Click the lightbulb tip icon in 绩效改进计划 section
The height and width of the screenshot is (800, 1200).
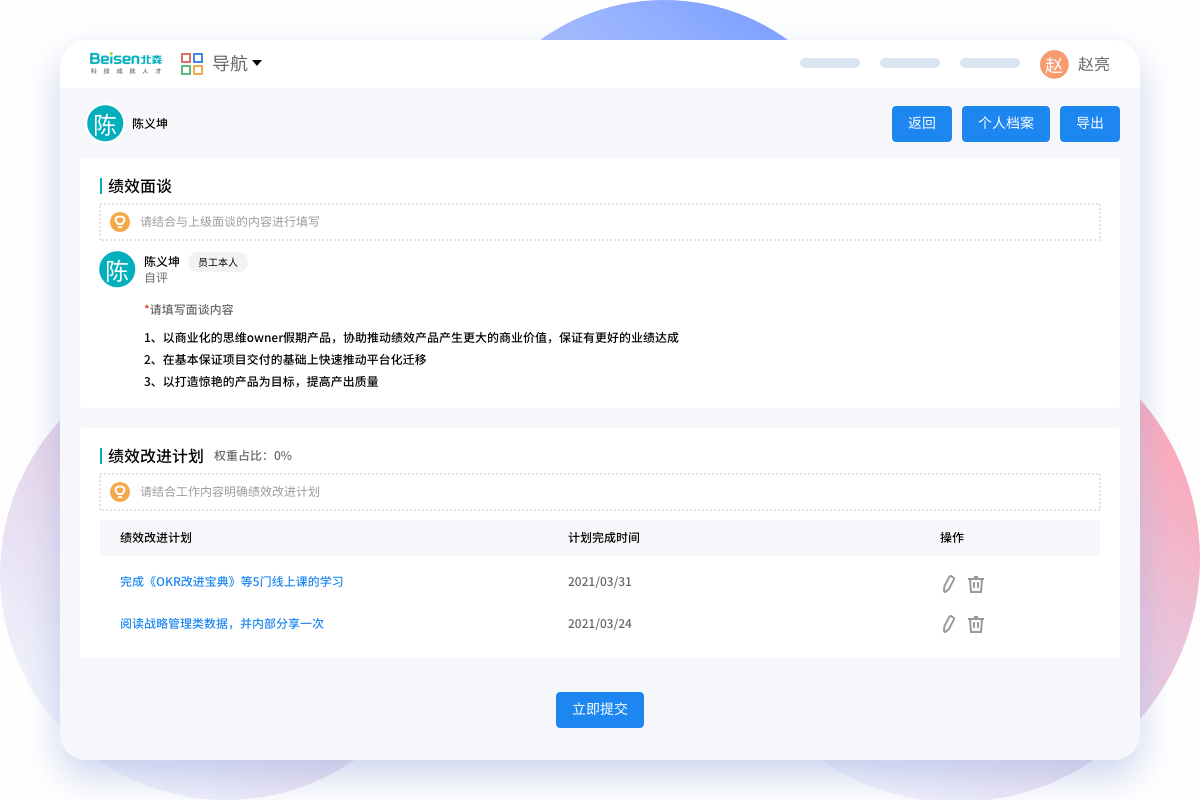120,492
